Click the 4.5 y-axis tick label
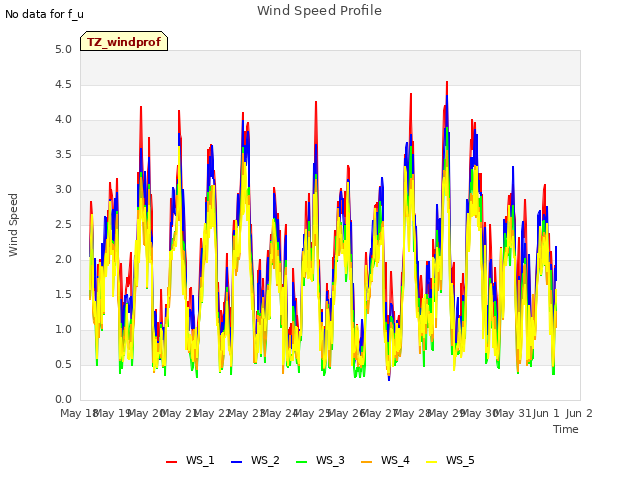 [64, 85]
